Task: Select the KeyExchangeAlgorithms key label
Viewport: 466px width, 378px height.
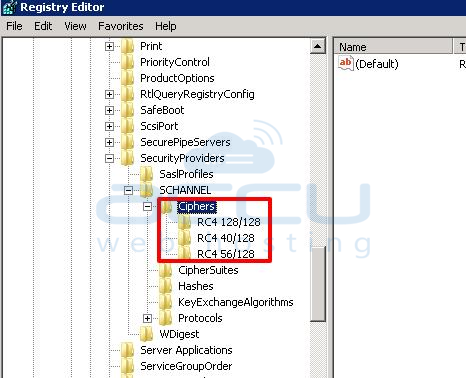Action: coord(236,302)
